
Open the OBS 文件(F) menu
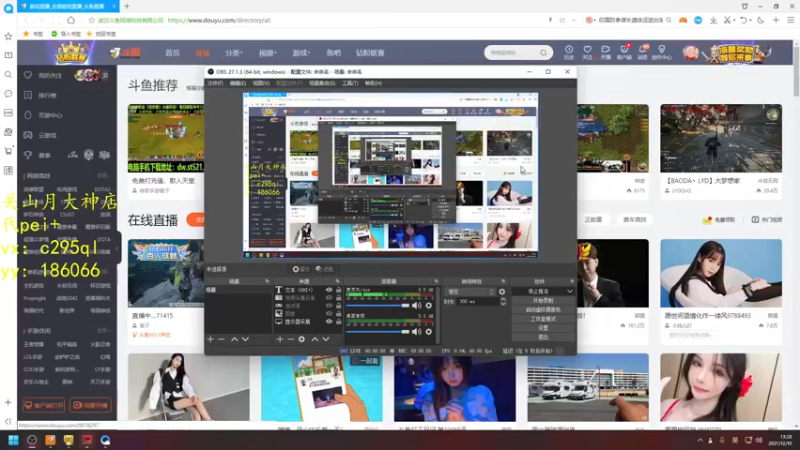click(x=215, y=83)
